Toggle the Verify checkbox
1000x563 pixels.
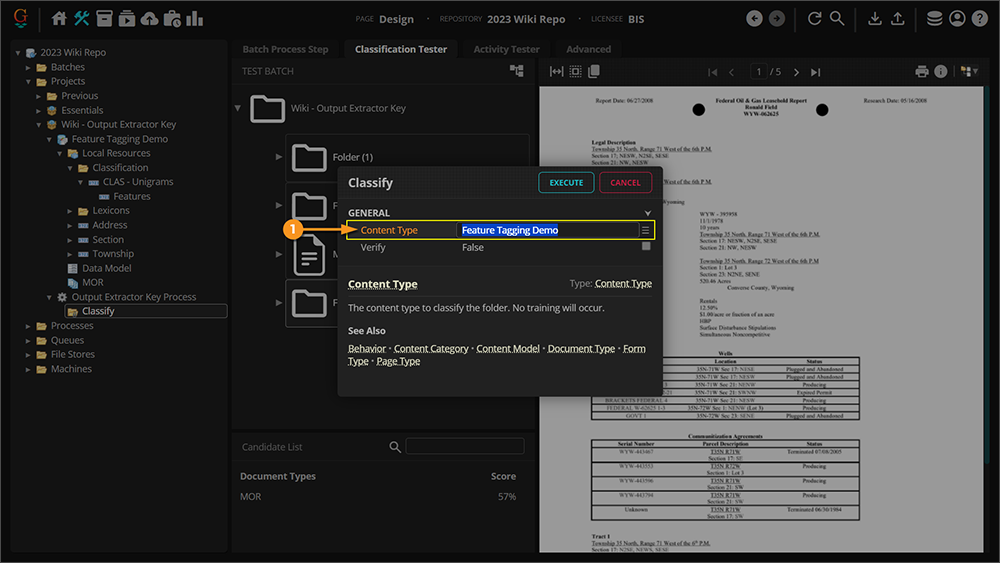[x=646, y=247]
